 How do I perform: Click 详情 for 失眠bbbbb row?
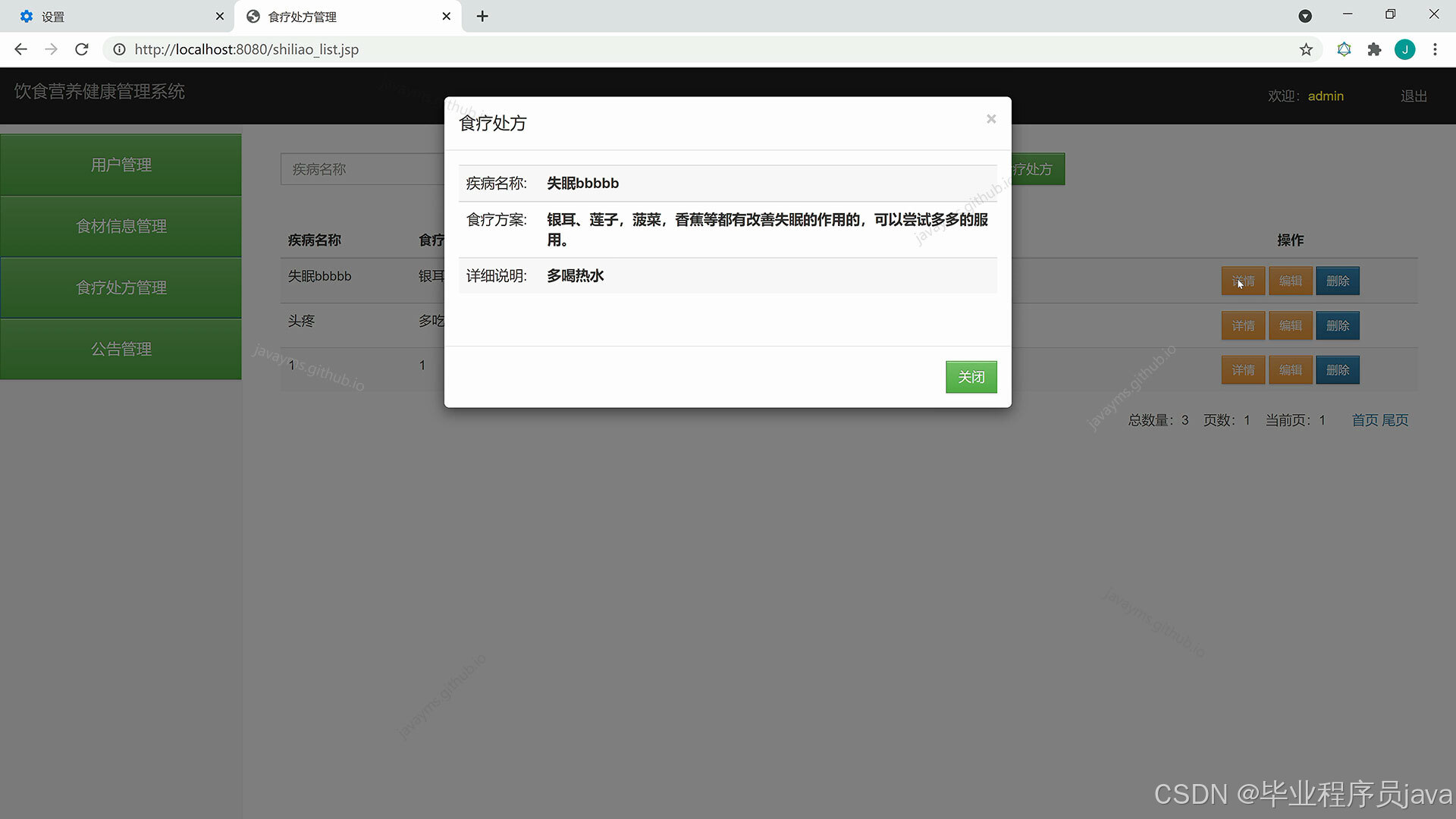(1243, 281)
